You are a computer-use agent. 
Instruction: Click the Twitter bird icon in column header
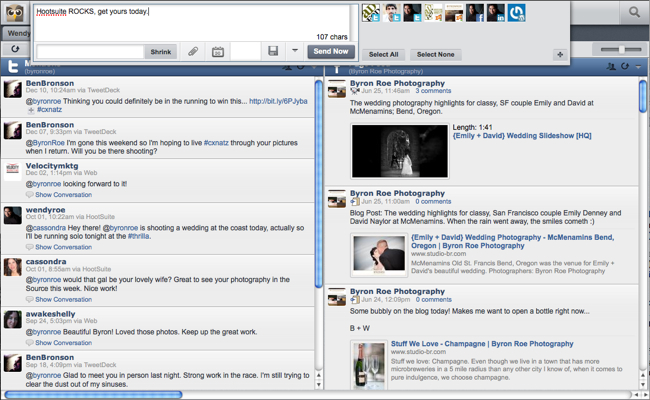pyautogui.click(x=12, y=67)
